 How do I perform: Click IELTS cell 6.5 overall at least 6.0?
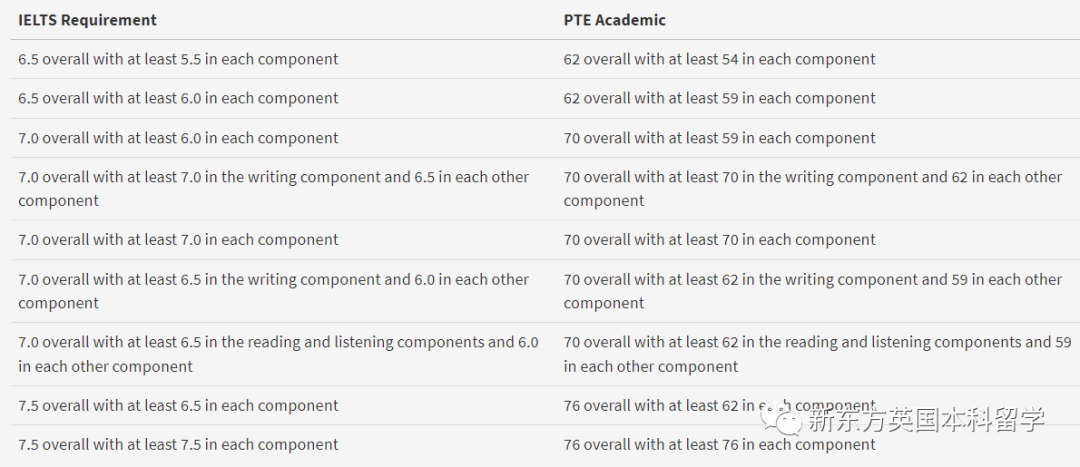click(178, 98)
